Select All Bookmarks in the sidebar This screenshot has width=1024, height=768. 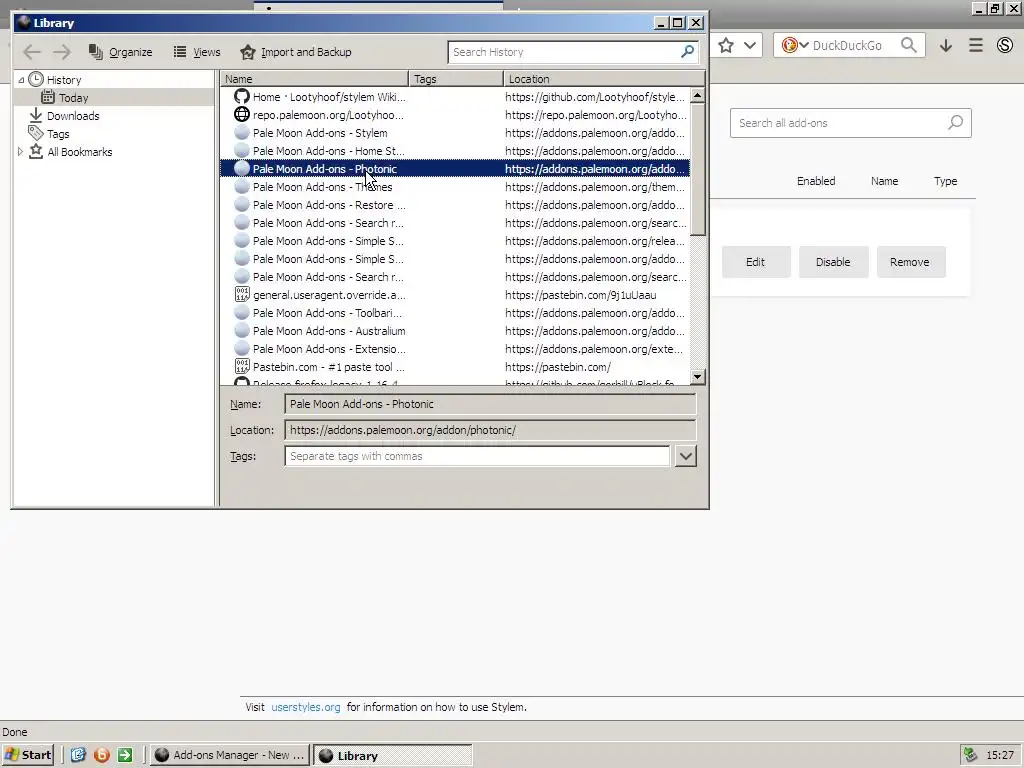click(80, 152)
